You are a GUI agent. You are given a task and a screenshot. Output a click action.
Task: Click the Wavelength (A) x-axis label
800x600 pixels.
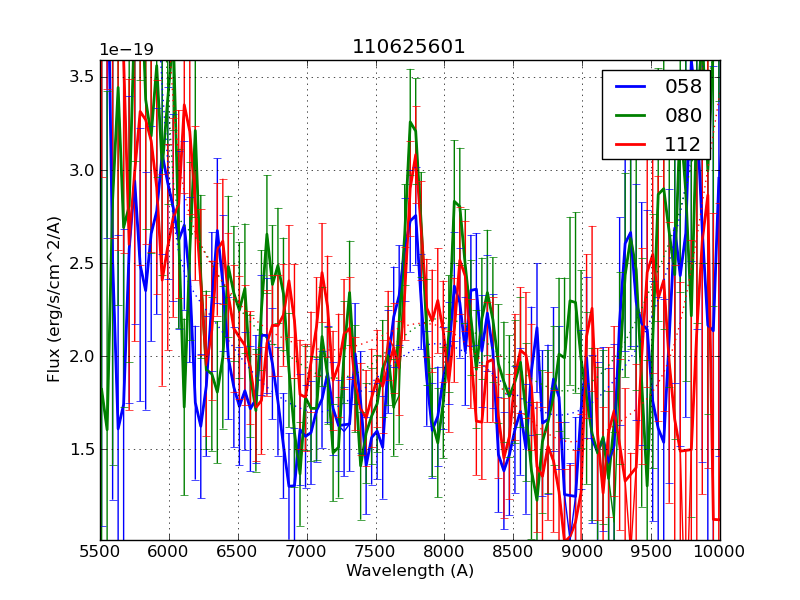[409, 571]
